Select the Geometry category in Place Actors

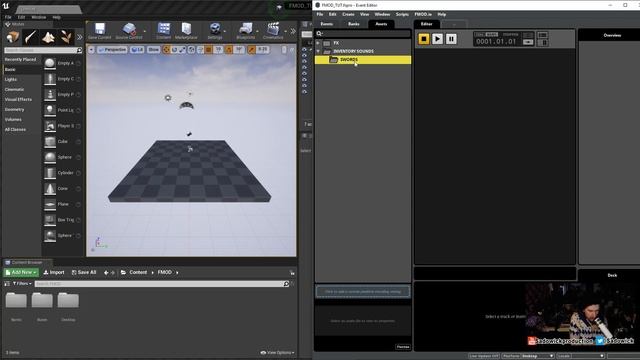coord(15,110)
